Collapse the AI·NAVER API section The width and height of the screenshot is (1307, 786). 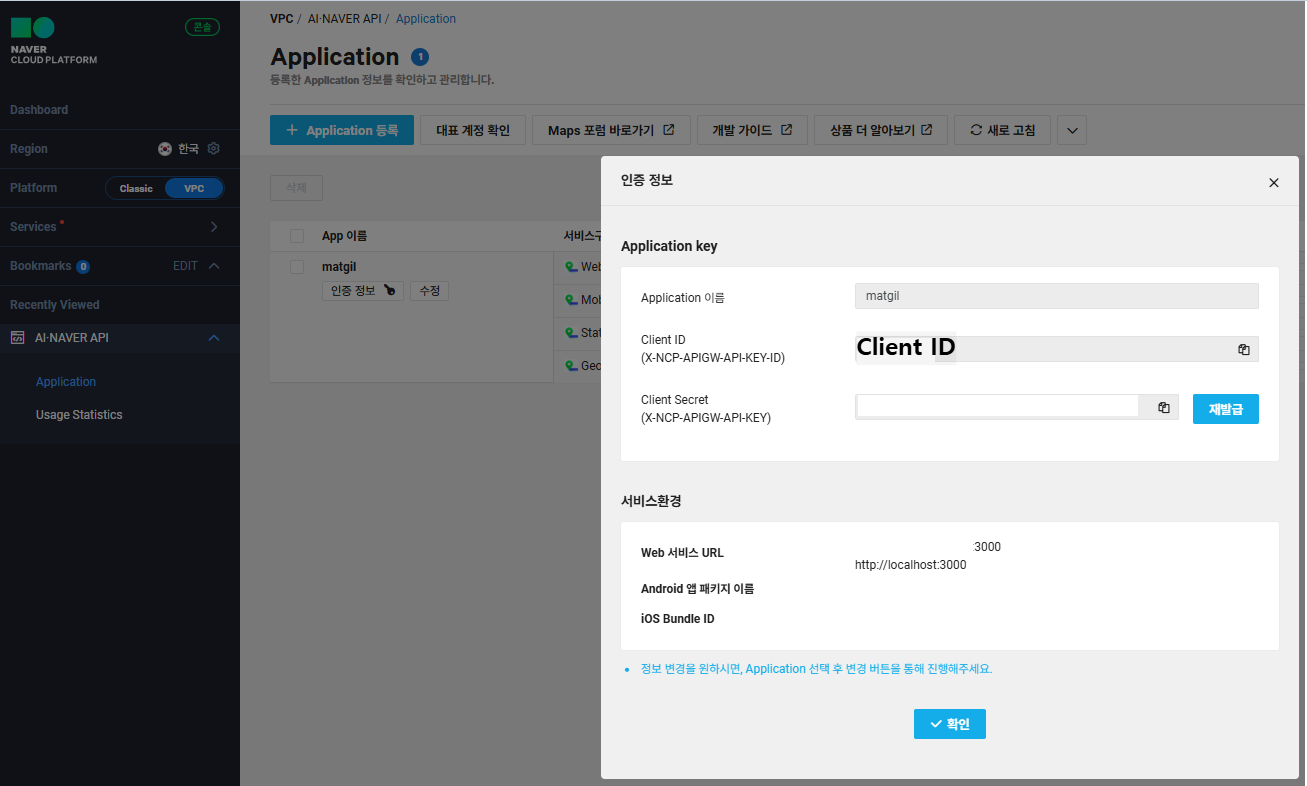click(x=214, y=338)
